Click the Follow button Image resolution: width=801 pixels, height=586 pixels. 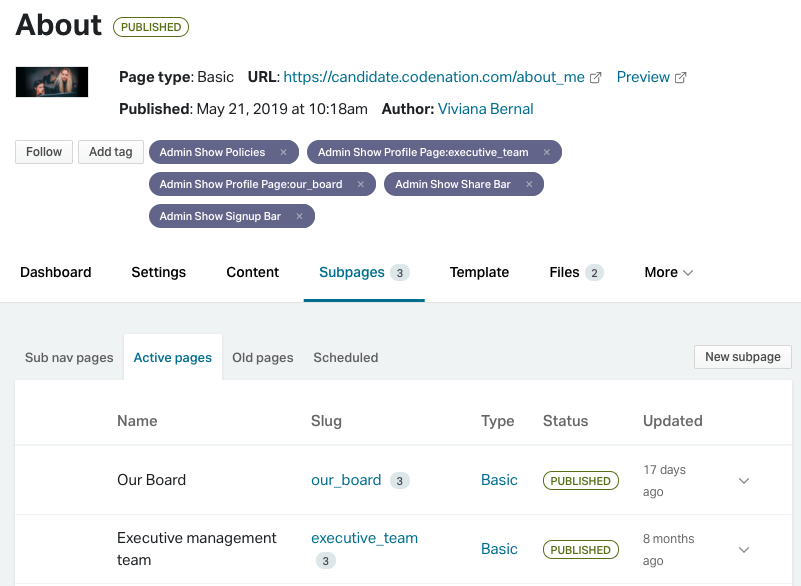[44, 152]
